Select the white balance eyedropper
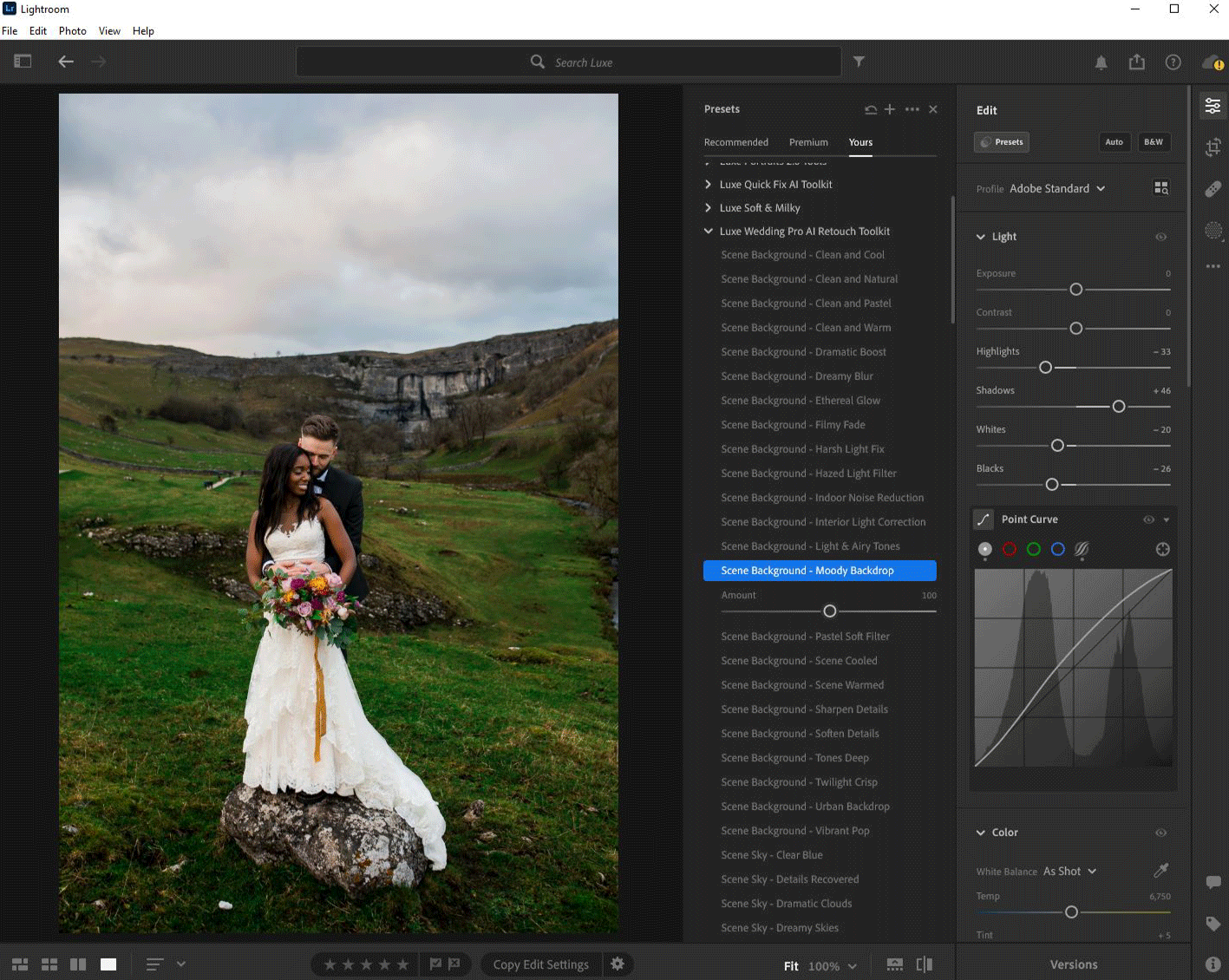This screenshot has width=1229, height=980. tap(1160, 871)
